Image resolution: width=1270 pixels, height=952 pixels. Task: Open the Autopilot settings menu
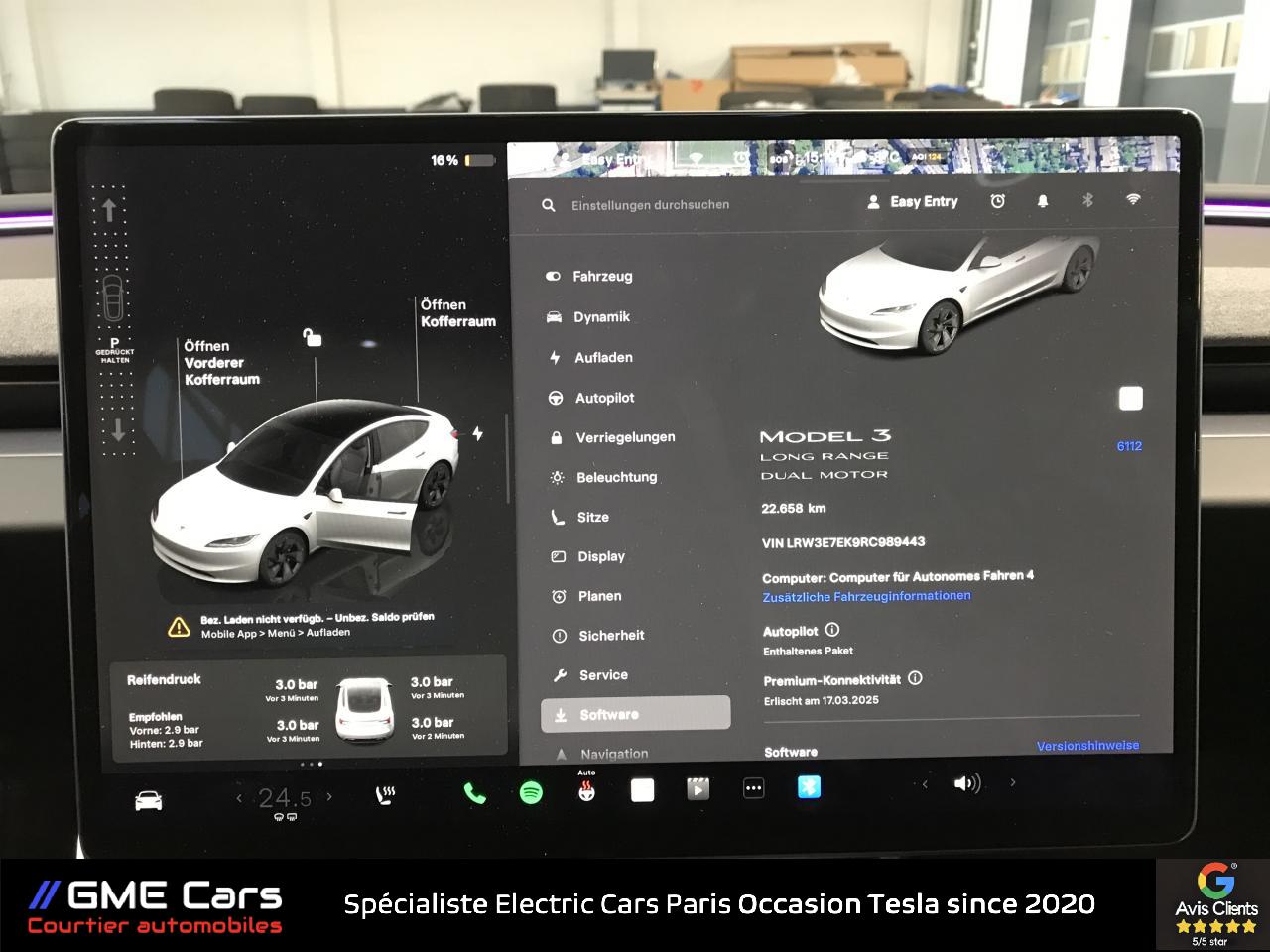(592, 398)
